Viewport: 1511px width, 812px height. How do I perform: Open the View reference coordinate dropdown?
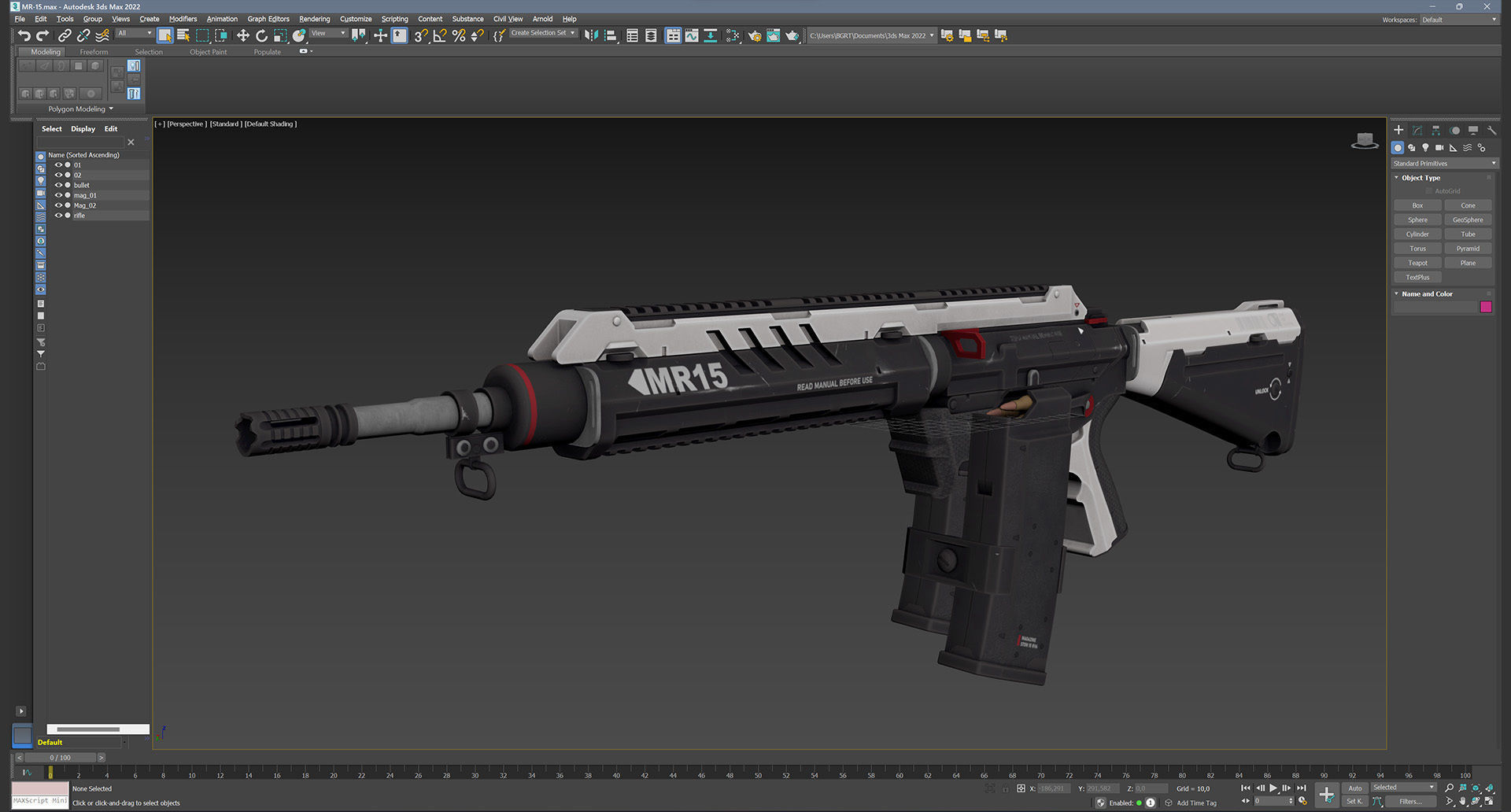pos(328,33)
